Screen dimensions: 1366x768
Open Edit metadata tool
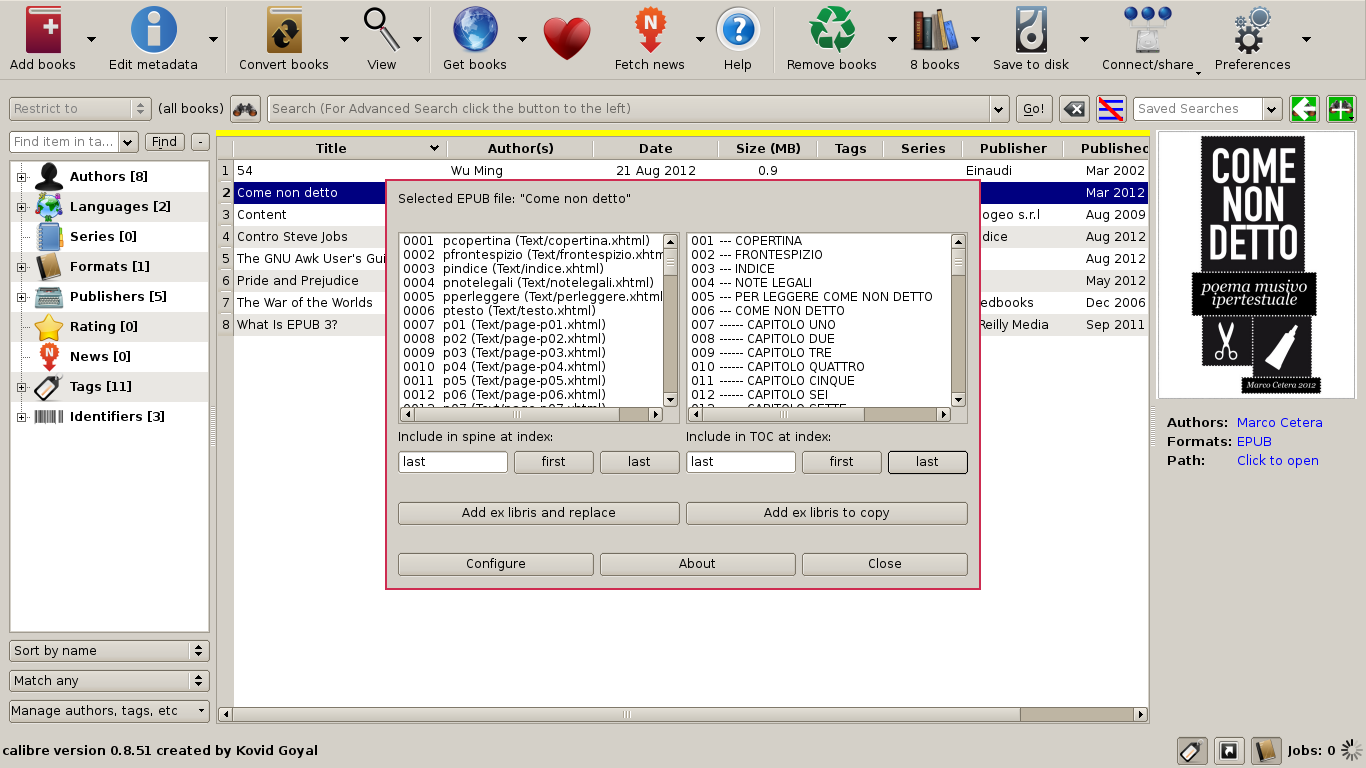153,30
